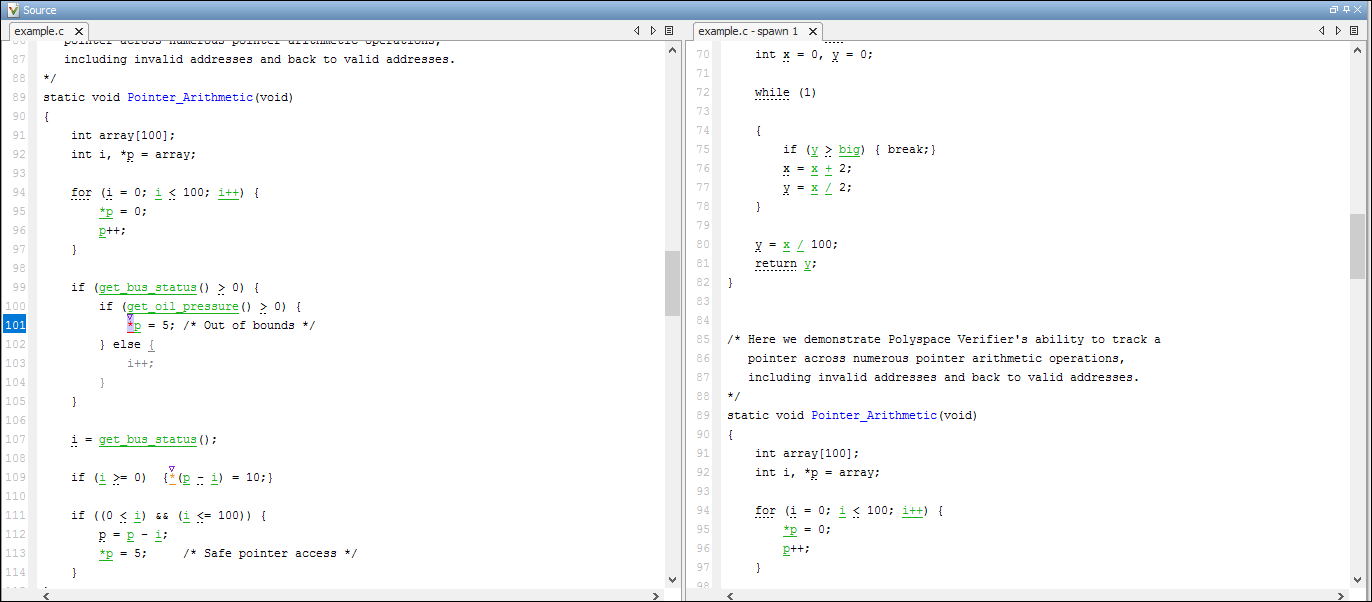Select highlighted line number 101
Image resolution: width=1372 pixels, height=602 pixels.
pyautogui.click(x=15, y=325)
